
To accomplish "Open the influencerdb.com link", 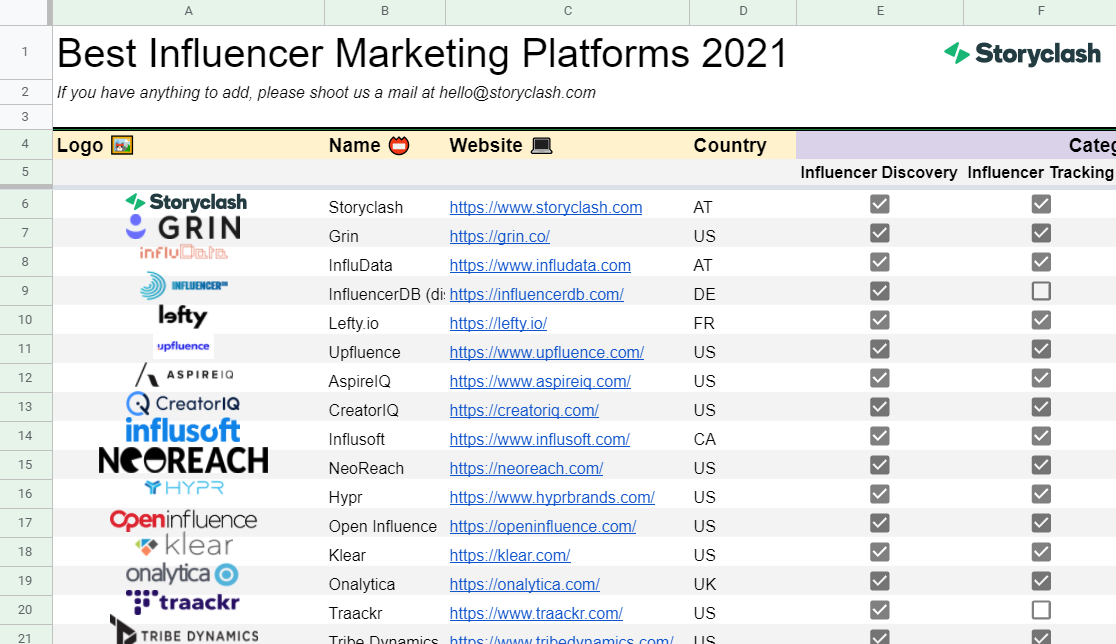I will [537, 294].
